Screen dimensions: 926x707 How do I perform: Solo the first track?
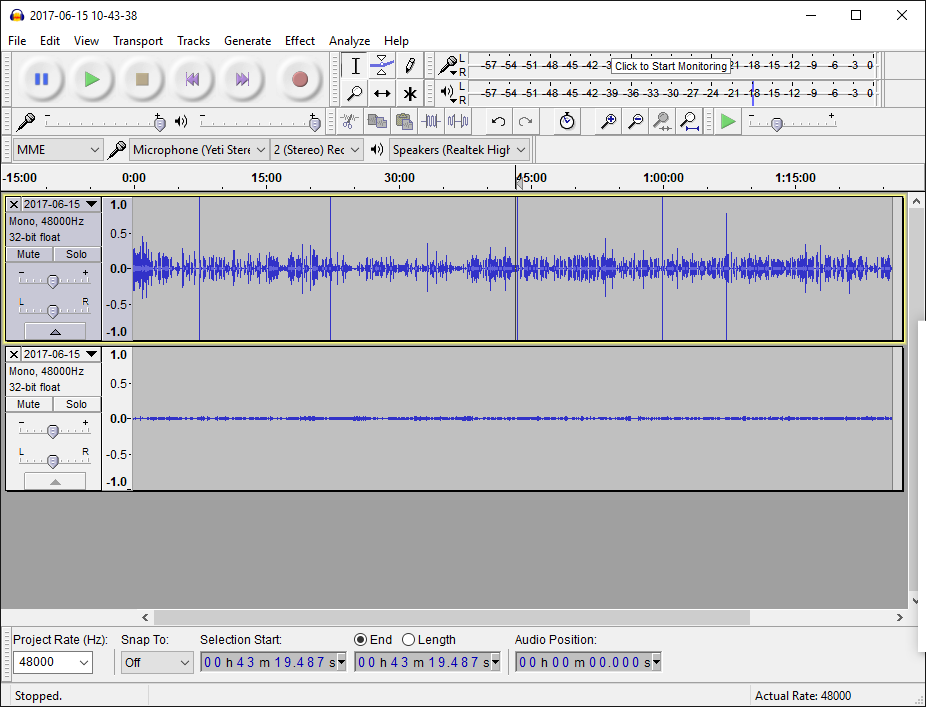[x=77, y=255]
